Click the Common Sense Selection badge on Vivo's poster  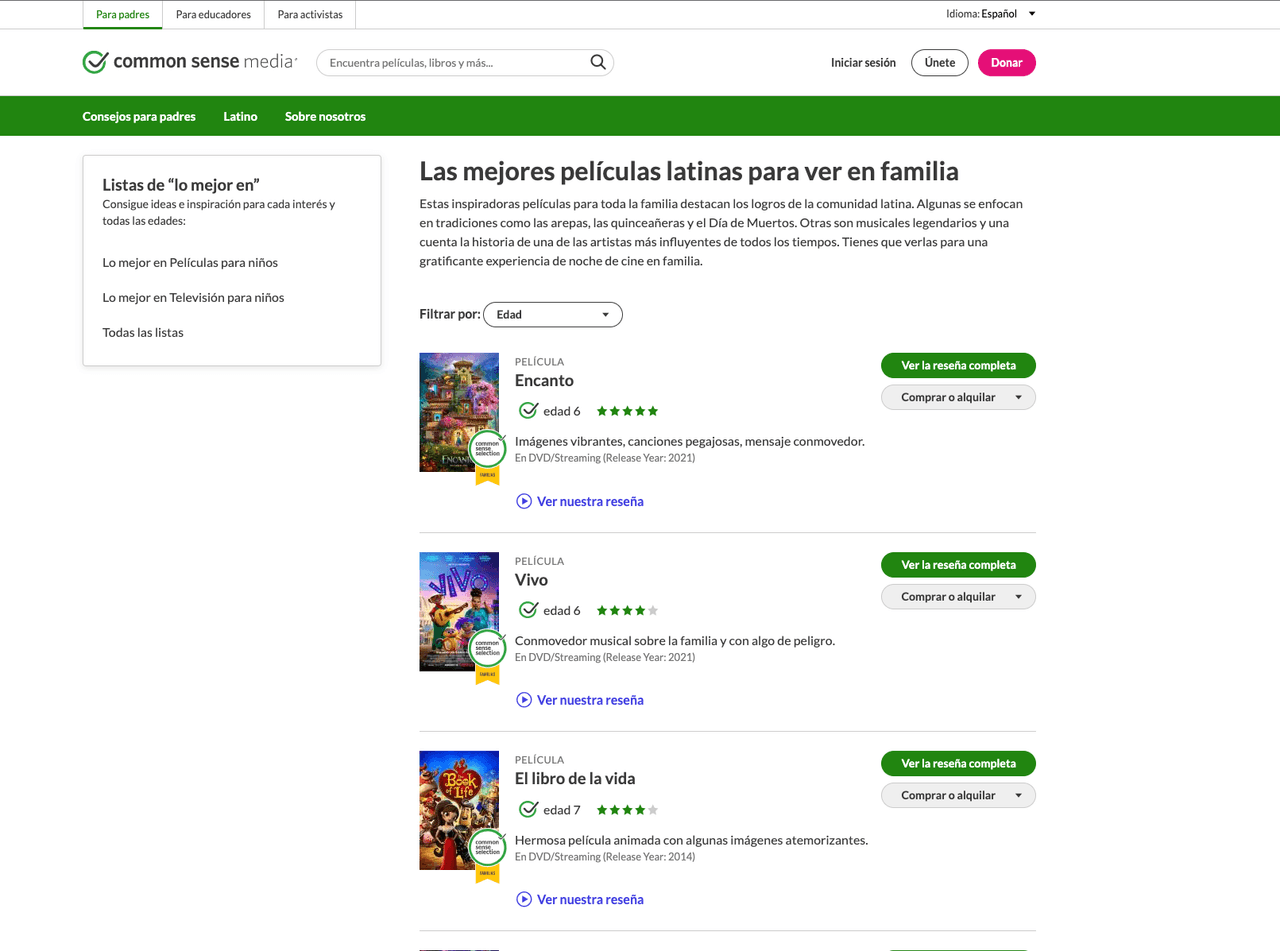487,647
